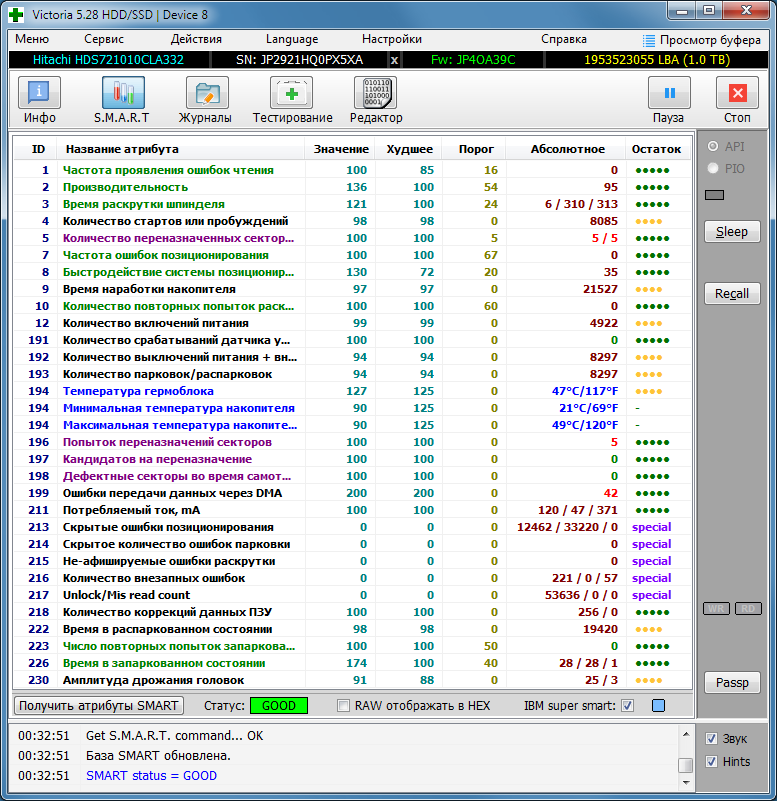Click the Get SMART attributes button
The width and height of the screenshot is (777, 801).
point(99,706)
